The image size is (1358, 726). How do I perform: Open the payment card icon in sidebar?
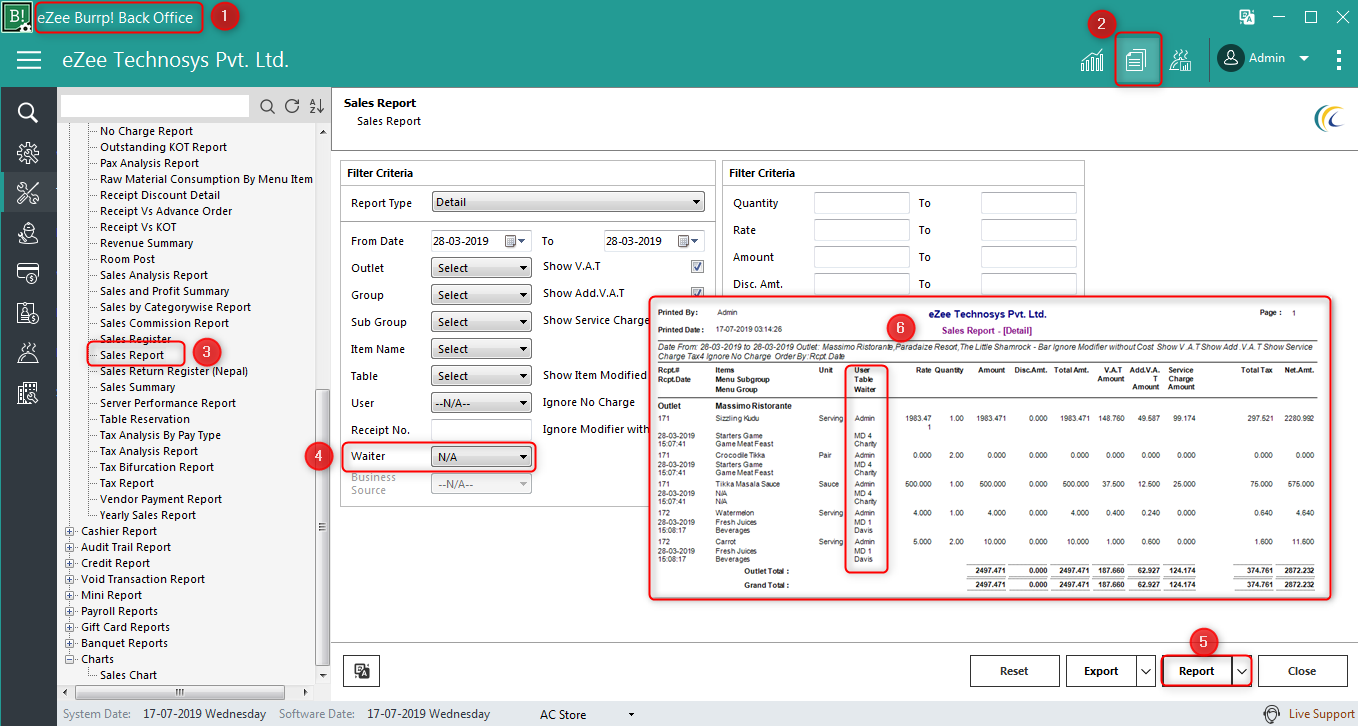(x=28, y=272)
